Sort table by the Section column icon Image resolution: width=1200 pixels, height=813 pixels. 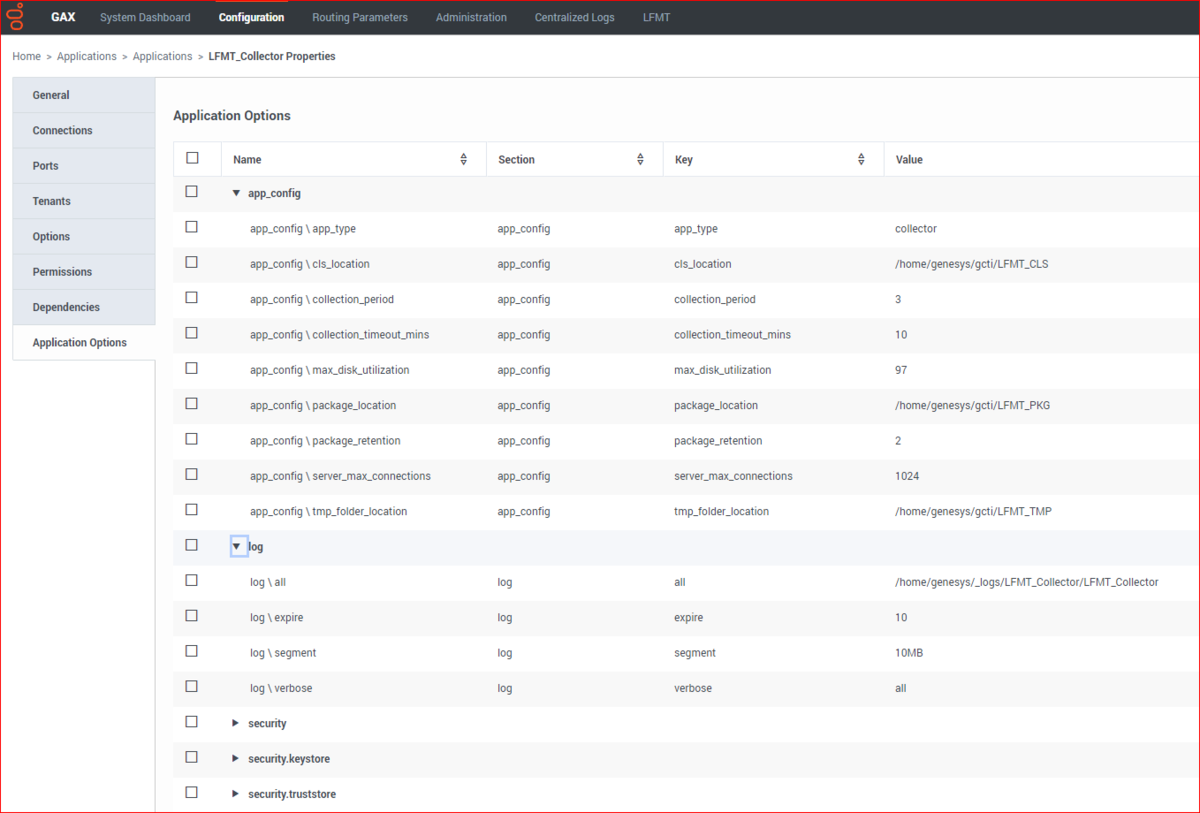coord(640,160)
